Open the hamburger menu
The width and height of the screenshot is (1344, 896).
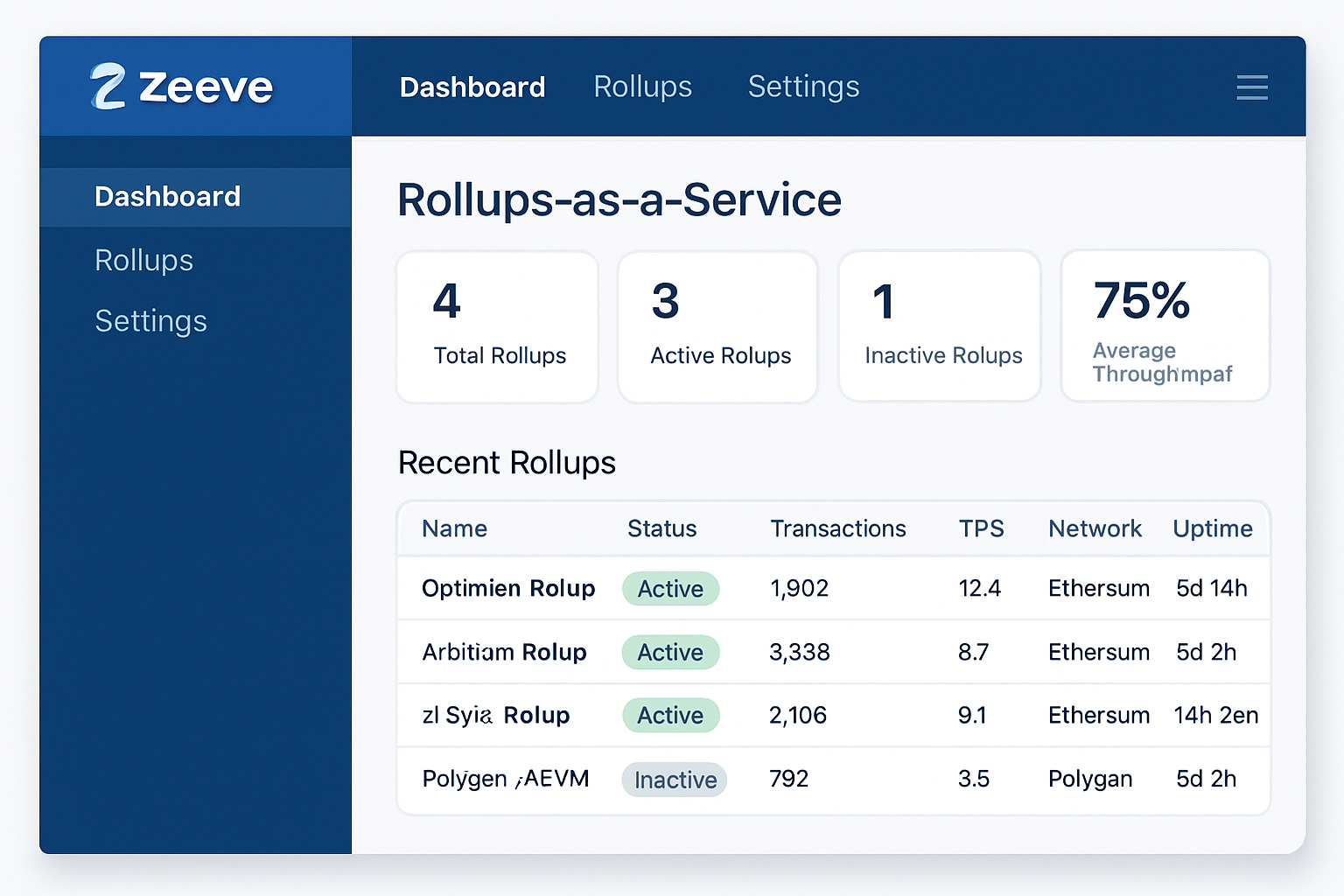tap(1251, 87)
